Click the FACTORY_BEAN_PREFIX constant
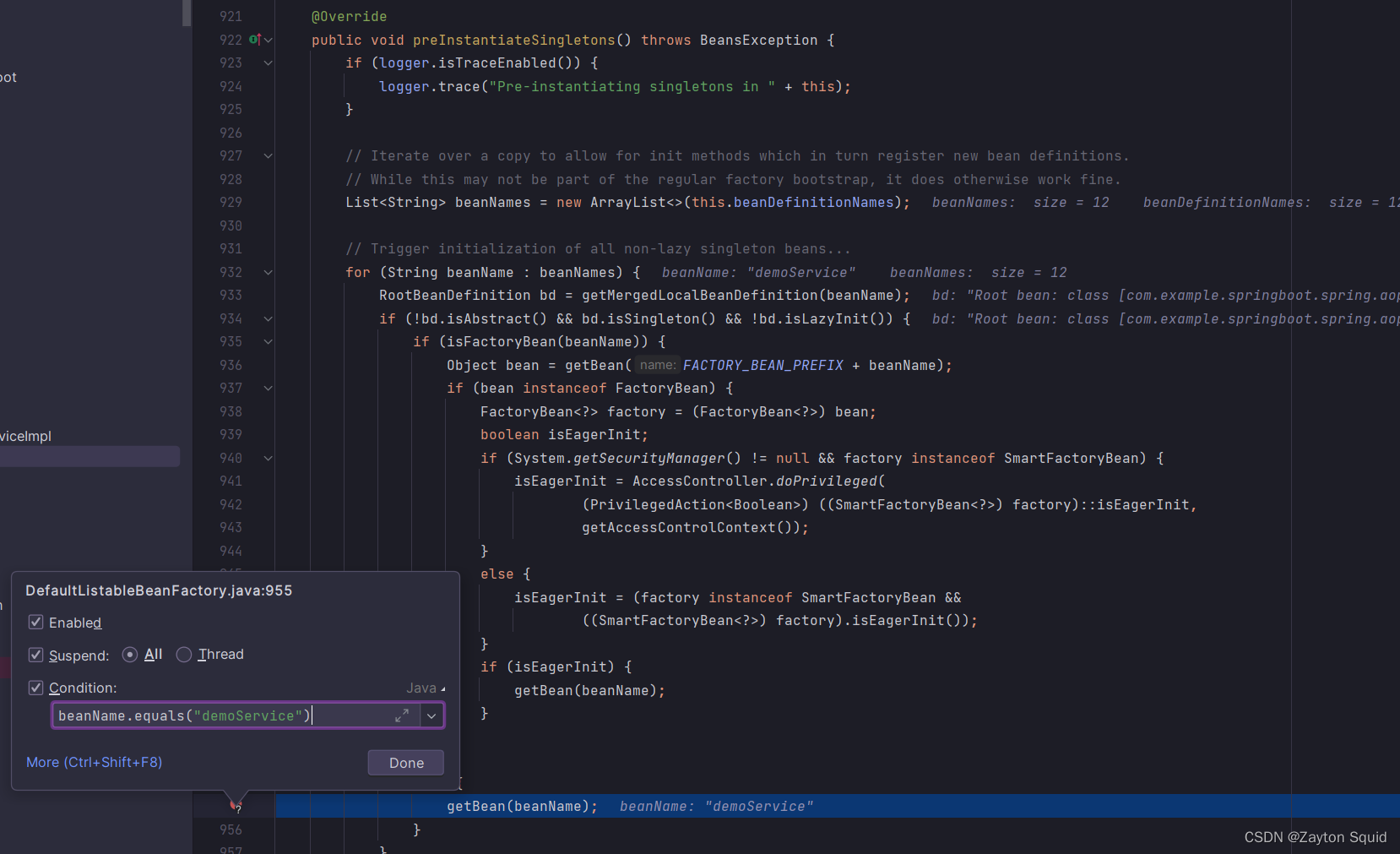Viewport: 1400px width, 854px height. click(x=762, y=365)
